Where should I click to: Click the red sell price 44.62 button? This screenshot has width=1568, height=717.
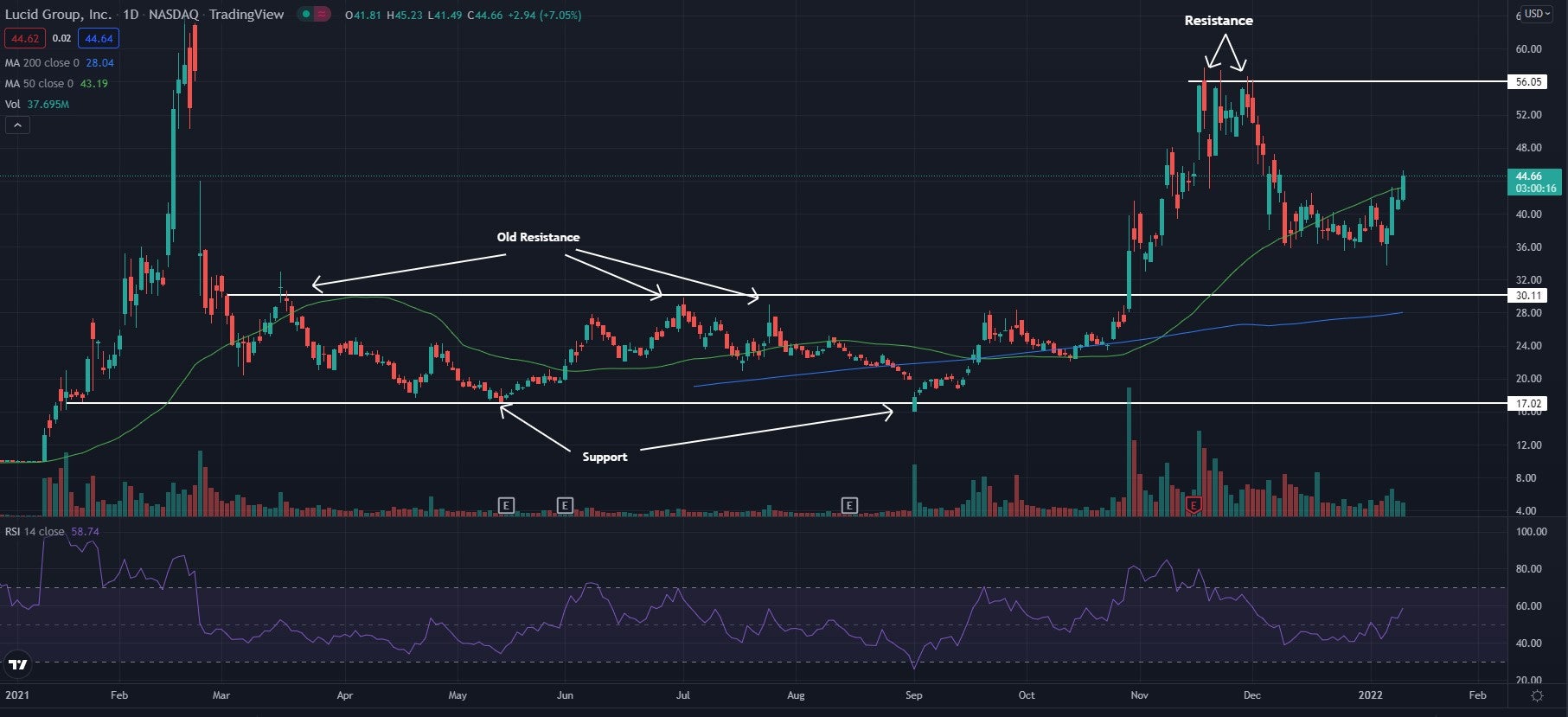click(x=25, y=38)
